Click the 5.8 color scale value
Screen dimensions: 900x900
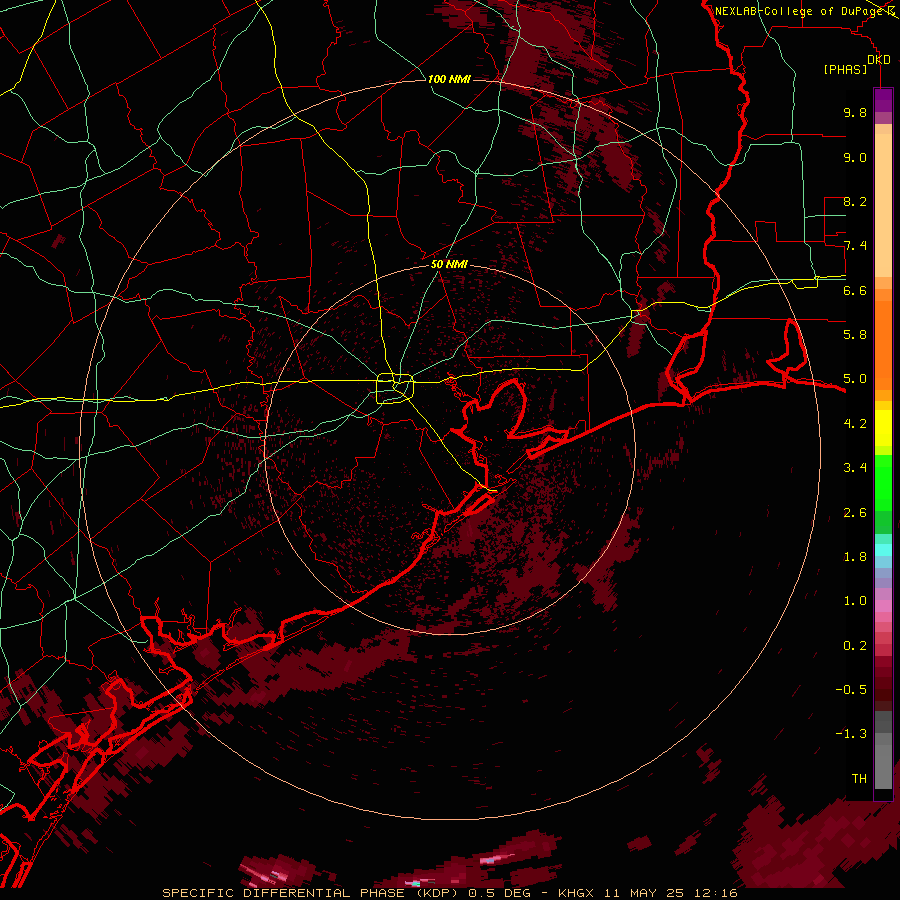[855, 335]
